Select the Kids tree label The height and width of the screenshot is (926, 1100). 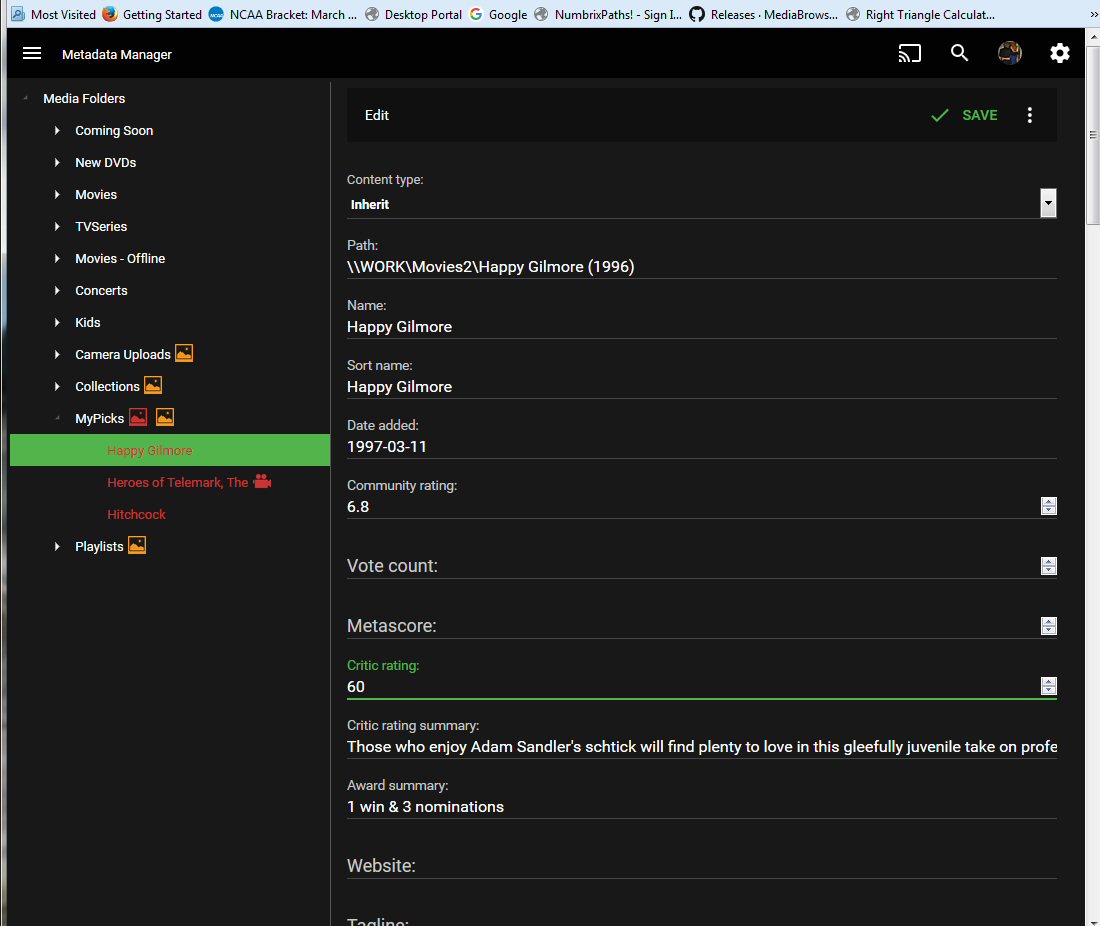pyautogui.click(x=88, y=323)
